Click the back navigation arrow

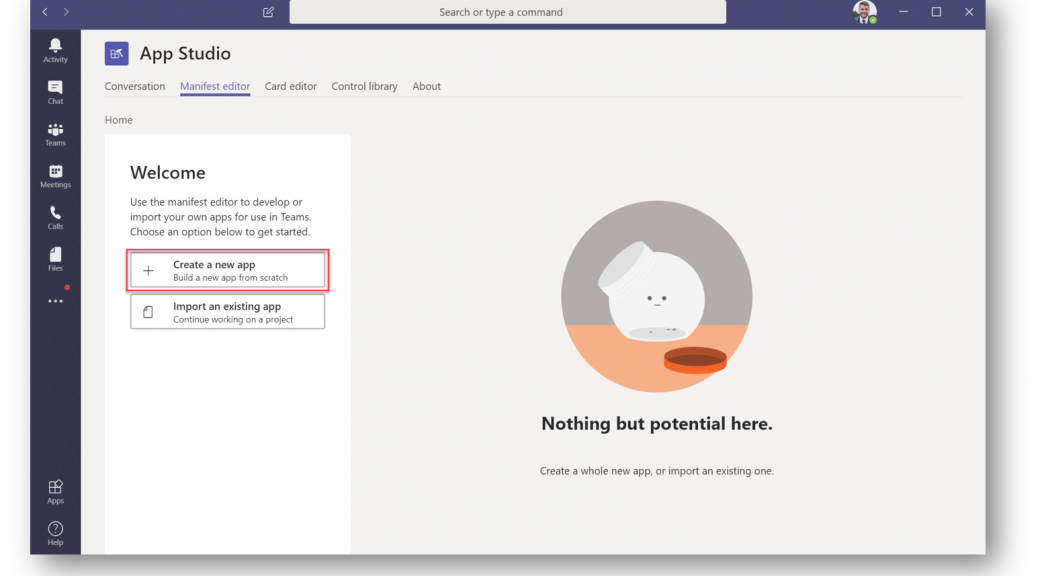point(45,12)
